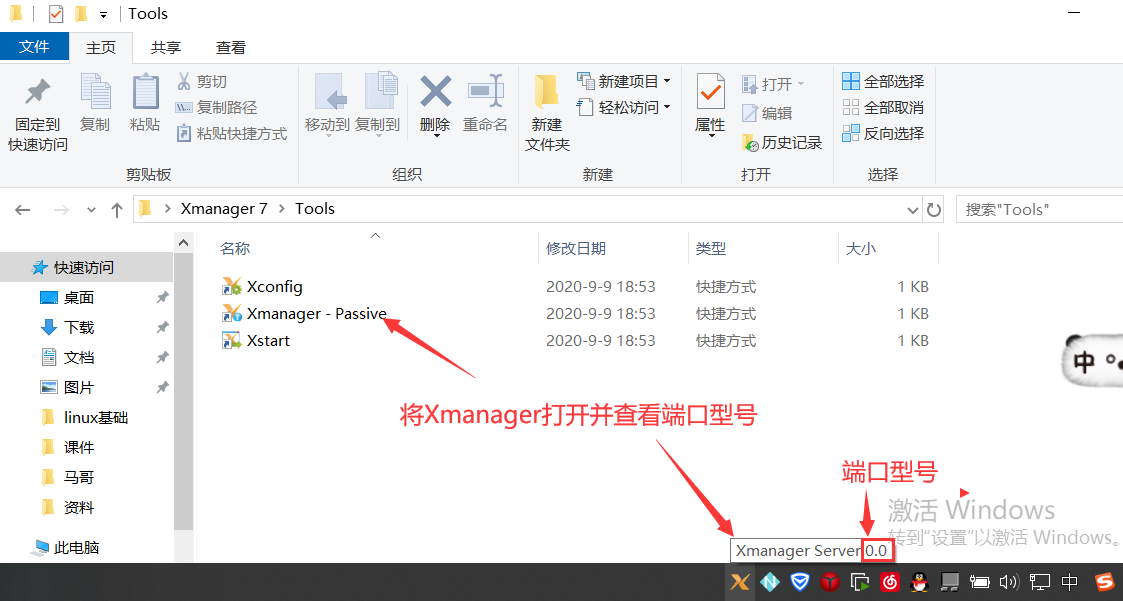Click the Open ribbon button
The width and height of the screenshot is (1123, 601).
tap(773, 85)
